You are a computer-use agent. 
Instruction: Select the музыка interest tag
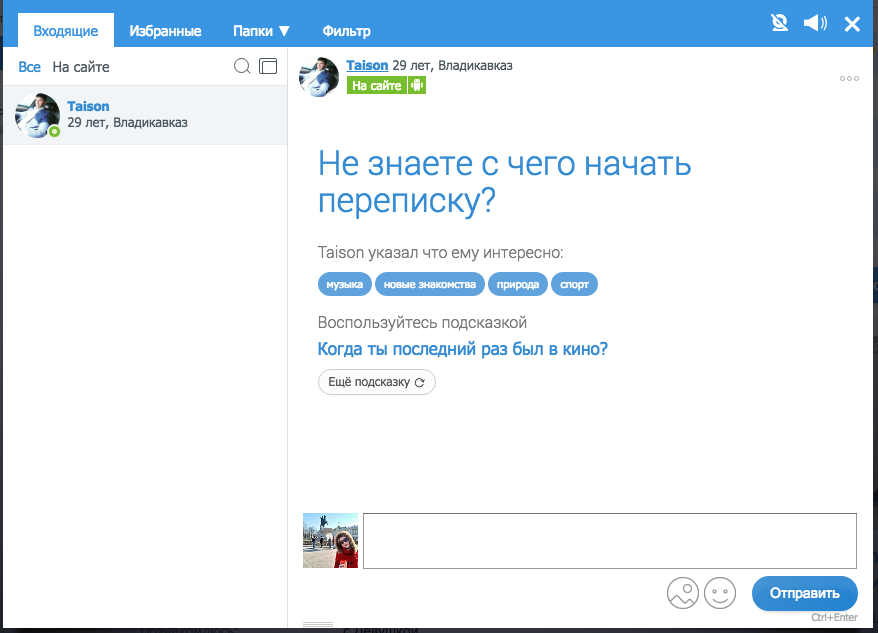point(344,284)
